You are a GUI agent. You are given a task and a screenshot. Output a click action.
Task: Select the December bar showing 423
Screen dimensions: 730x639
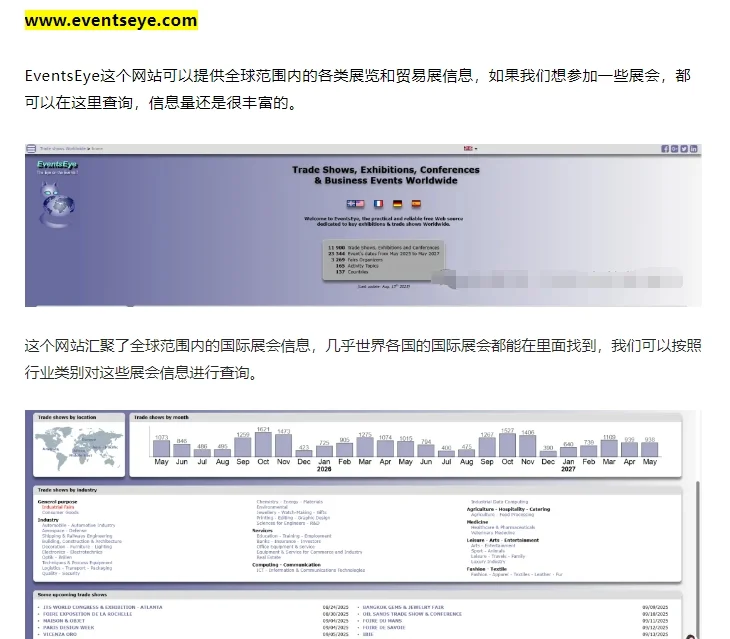click(x=304, y=453)
